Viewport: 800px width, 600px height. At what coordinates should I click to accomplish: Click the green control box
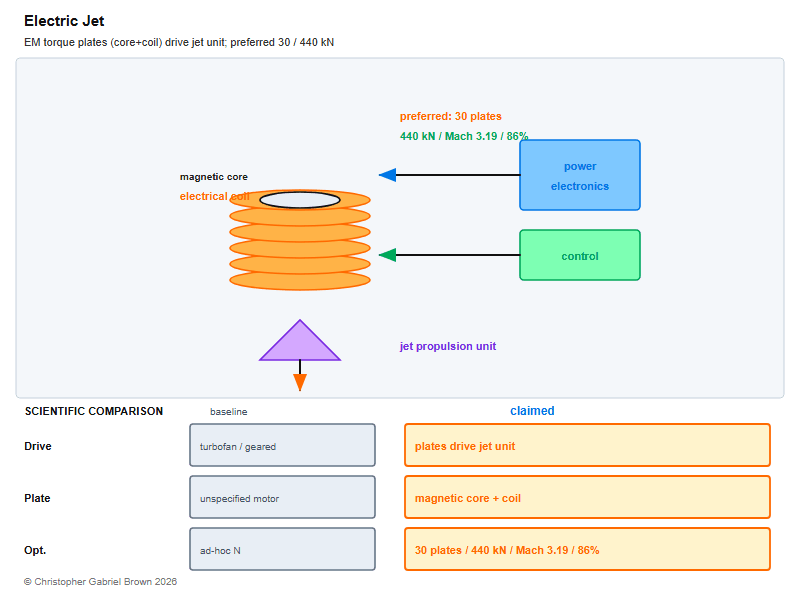tap(580, 255)
